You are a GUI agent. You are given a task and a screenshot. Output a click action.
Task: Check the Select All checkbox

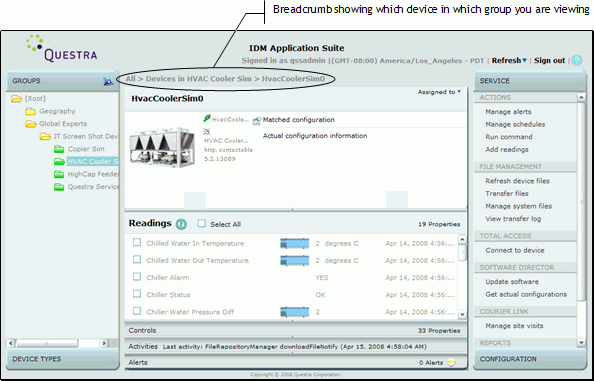click(202, 224)
